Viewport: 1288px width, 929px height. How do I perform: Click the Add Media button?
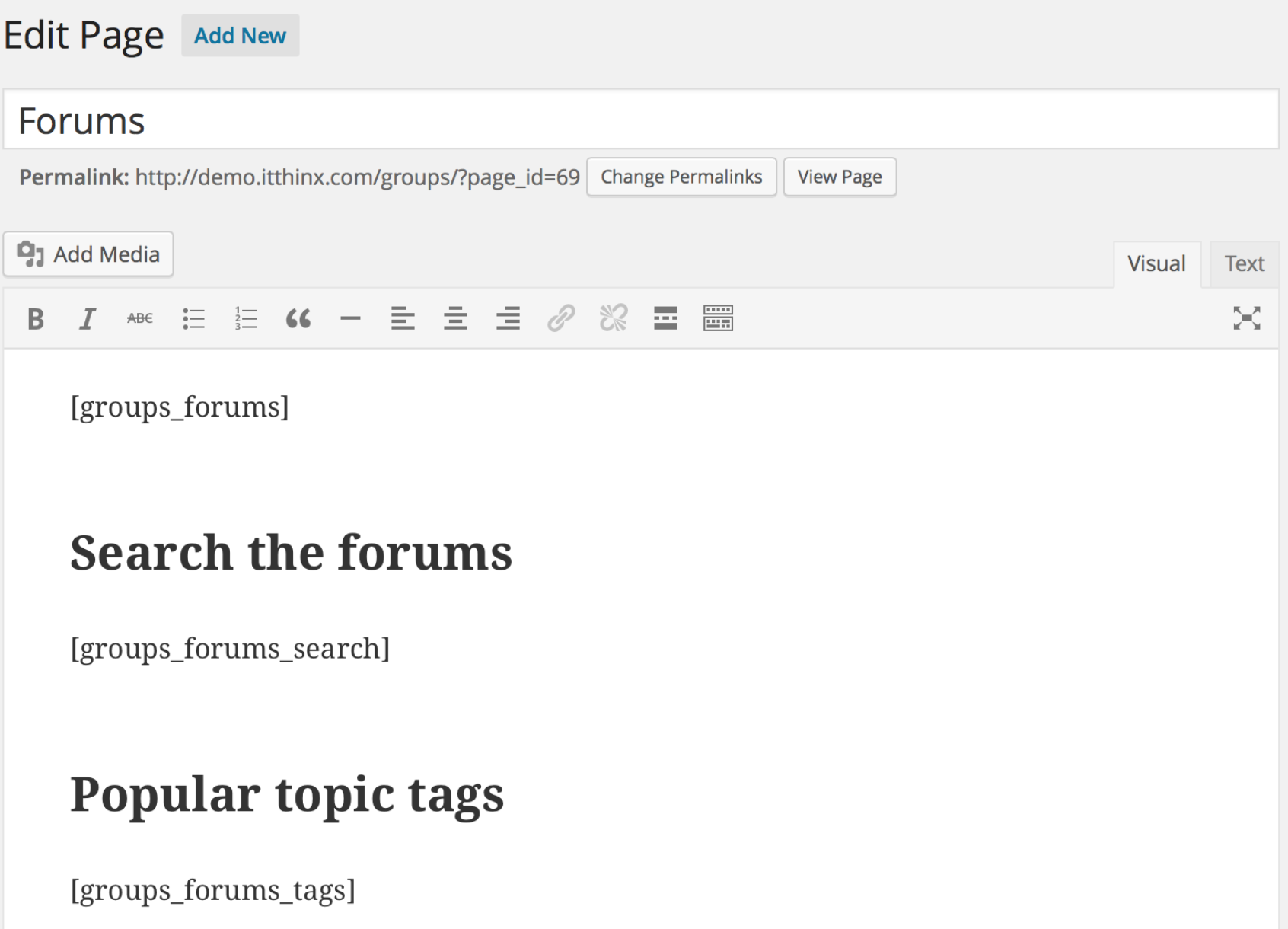tap(88, 254)
